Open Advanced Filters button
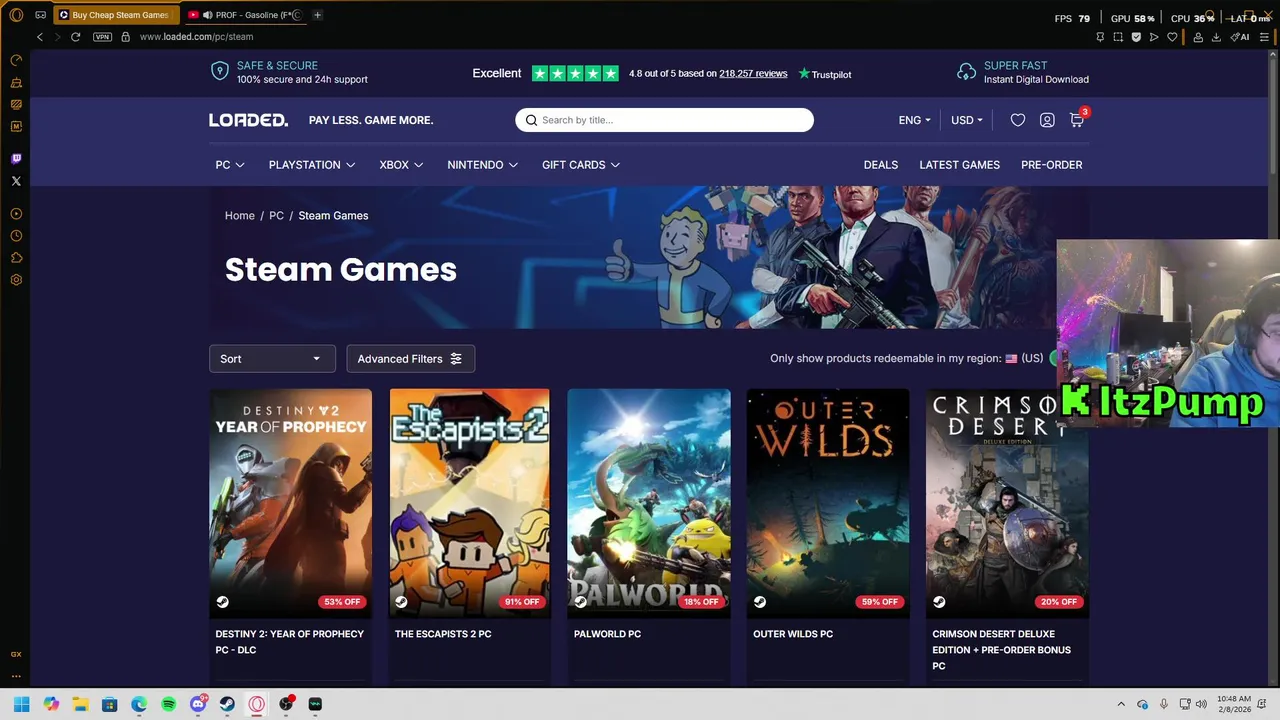 tap(410, 359)
